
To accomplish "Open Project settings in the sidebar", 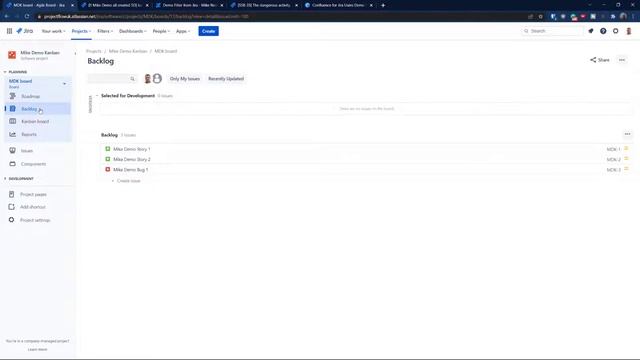I will 38,220.
